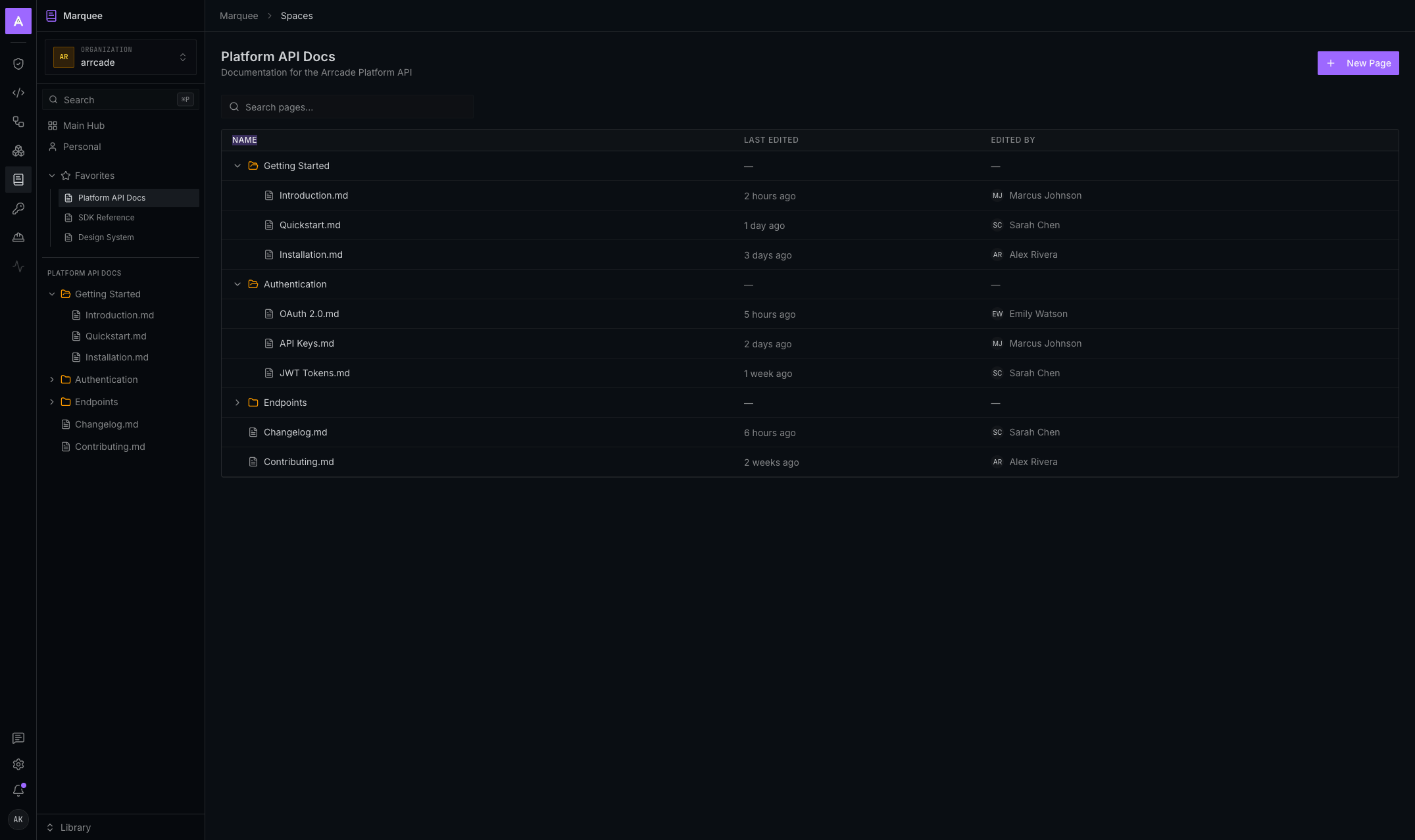Open the hard hat icon in the rail
The height and width of the screenshot is (840, 1415).
point(18,237)
